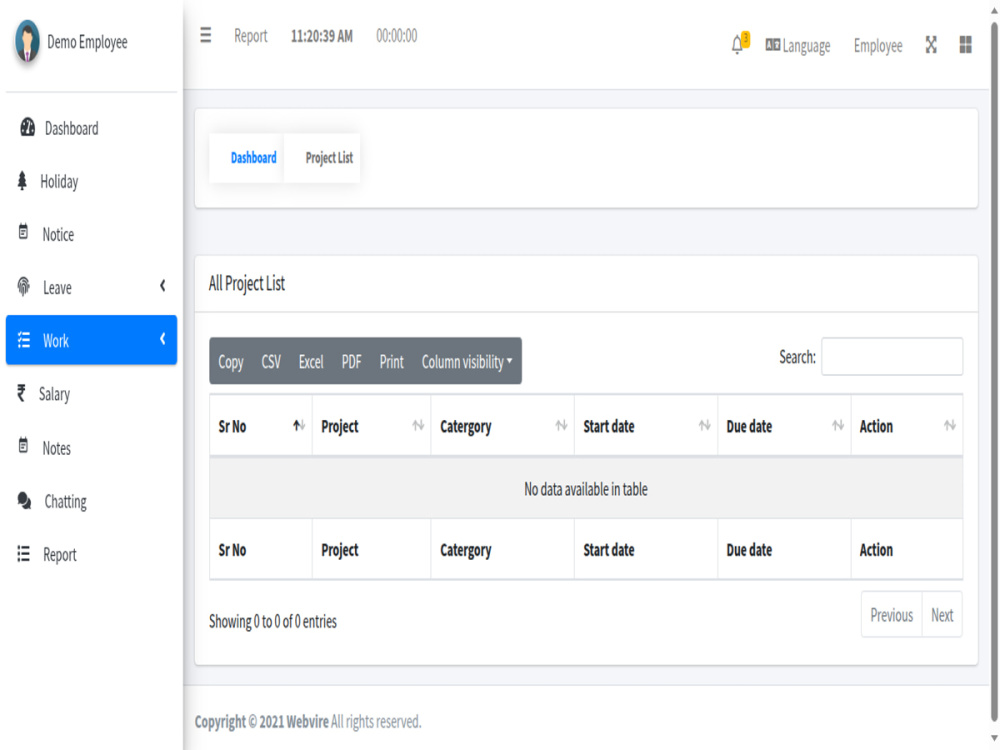The width and height of the screenshot is (1000, 750).
Task: Click the Chatting speech bubbles icon
Action: pos(24,501)
